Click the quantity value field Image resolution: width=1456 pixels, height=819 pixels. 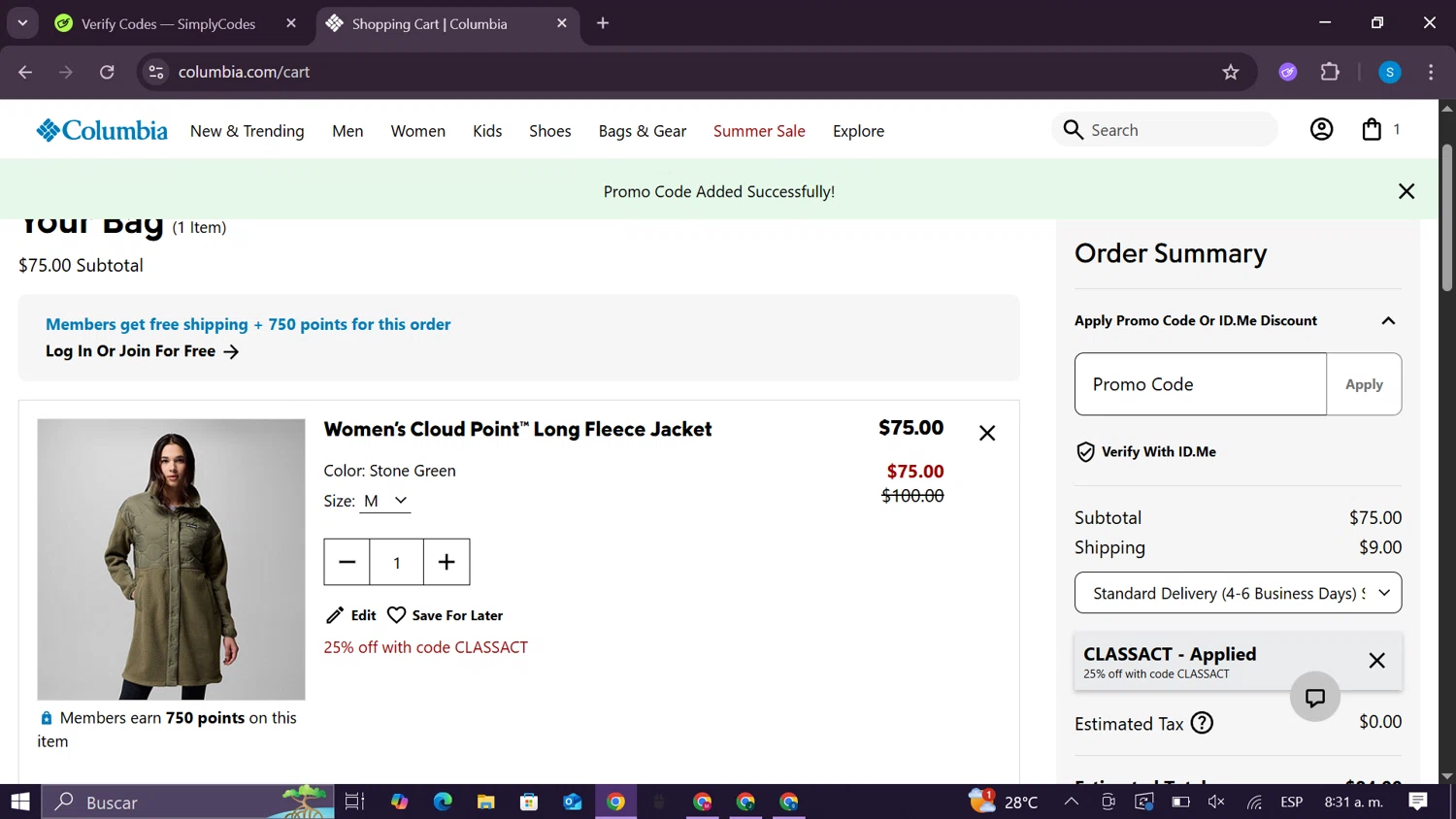(396, 562)
